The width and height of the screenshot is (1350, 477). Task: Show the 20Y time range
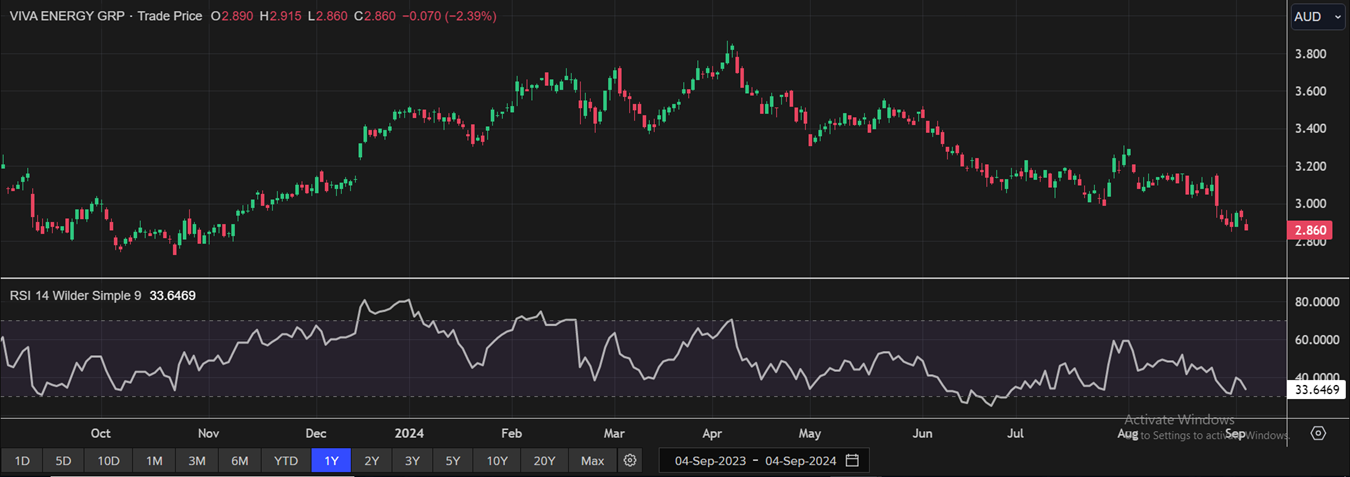click(545, 461)
